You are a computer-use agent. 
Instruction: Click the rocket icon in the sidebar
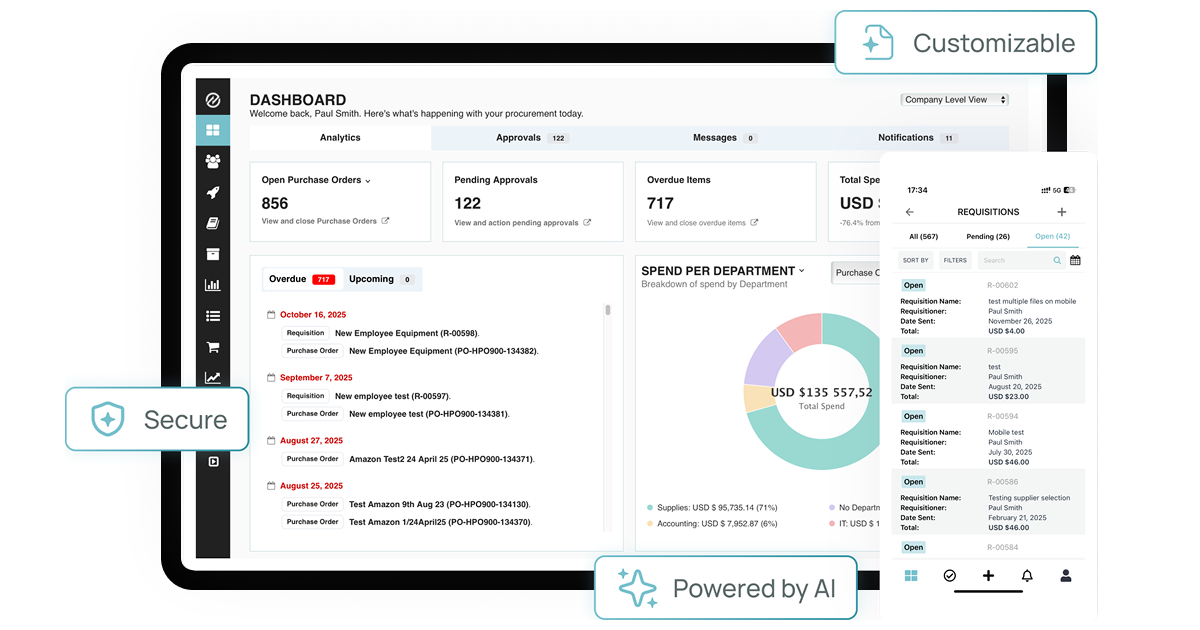click(213, 192)
